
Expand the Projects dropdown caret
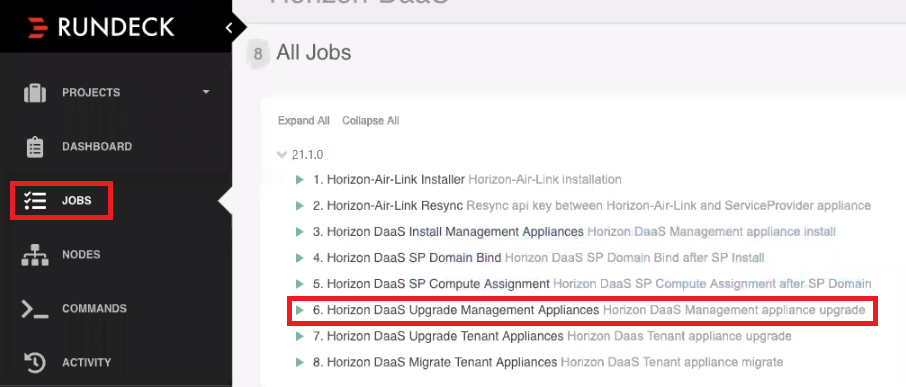pos(206,92)
